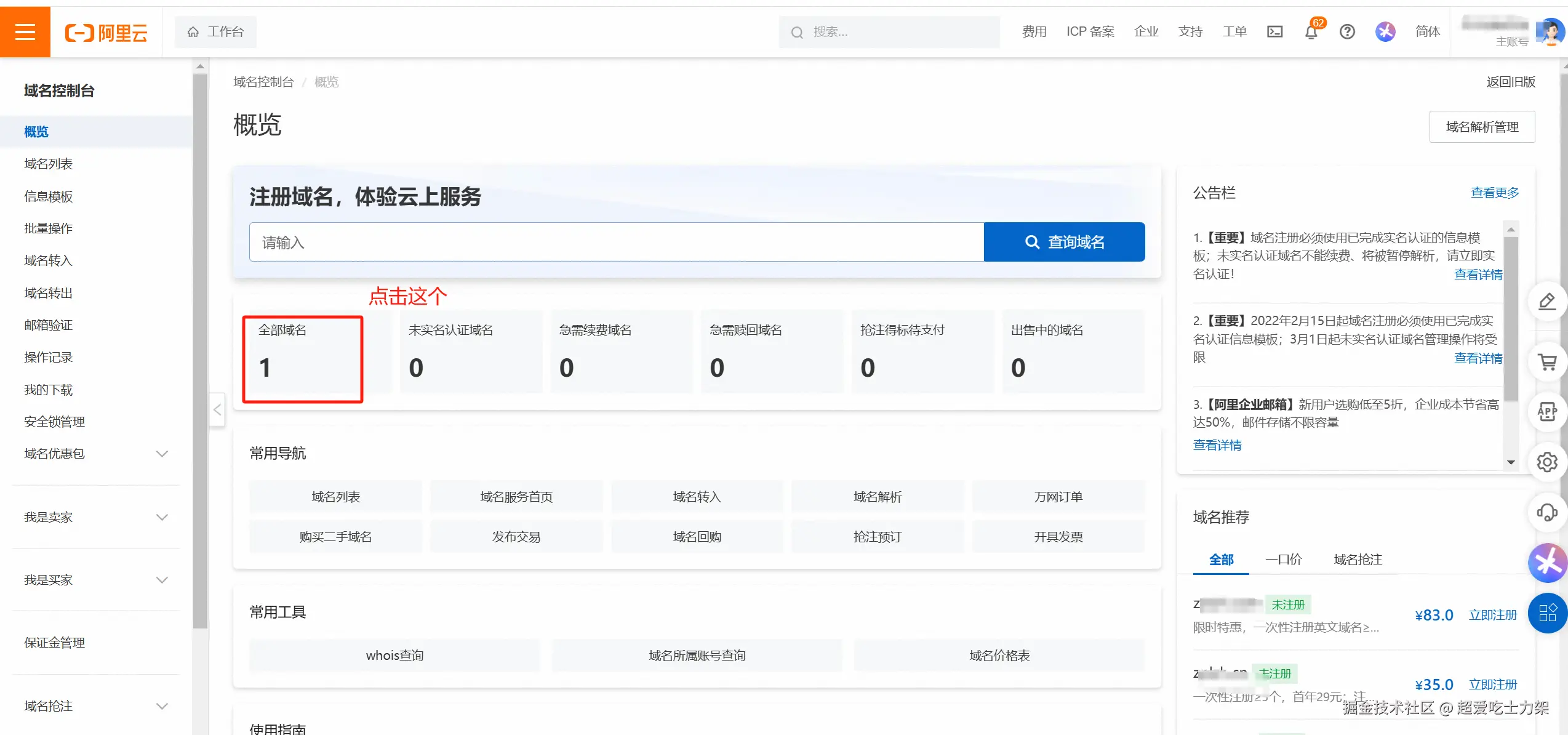This screenshot has height=735, width=1568.
Task: Click the bulletin board scrollbar down arrow
Action: 1511,462
